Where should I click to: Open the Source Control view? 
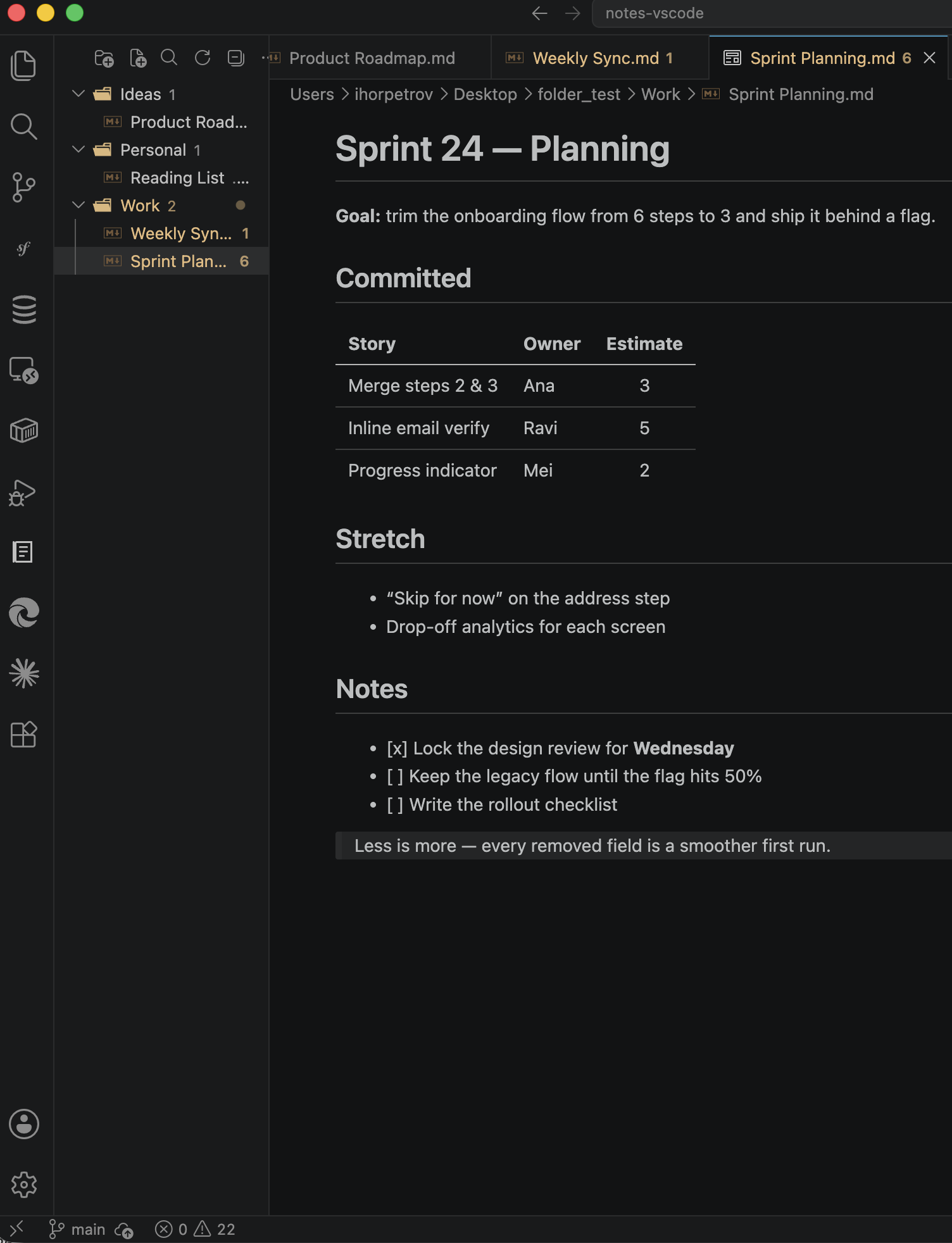point(24,187)
